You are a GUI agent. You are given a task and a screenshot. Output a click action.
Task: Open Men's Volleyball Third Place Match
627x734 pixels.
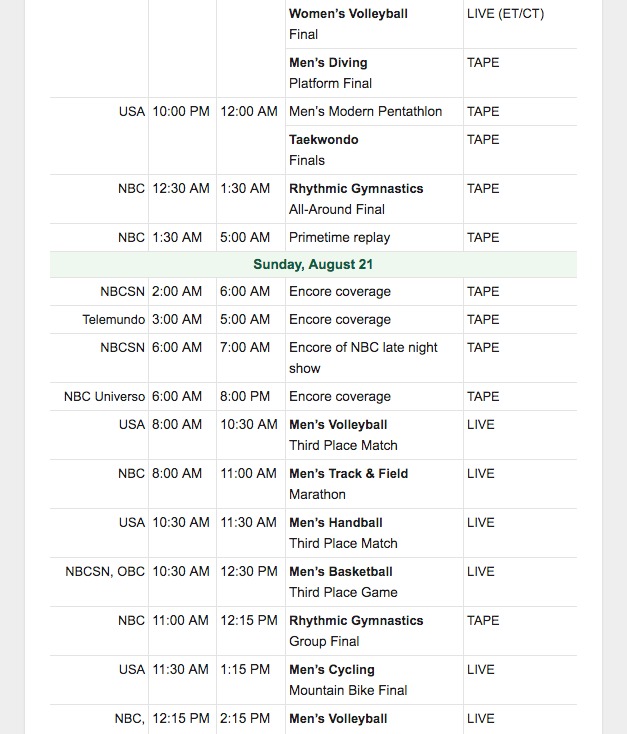tap(343, 435)
